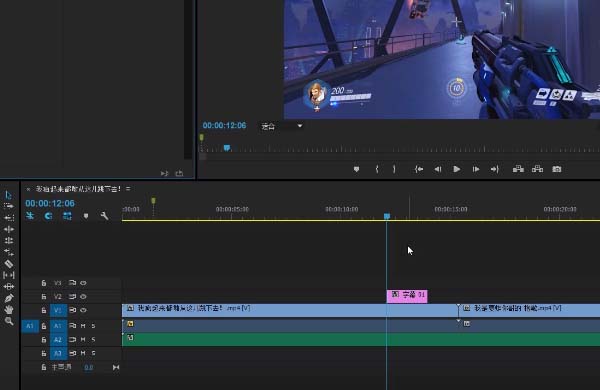Click the program monitor timecode 00:00:12:06
600x390 pixels.
click(225, 126)
